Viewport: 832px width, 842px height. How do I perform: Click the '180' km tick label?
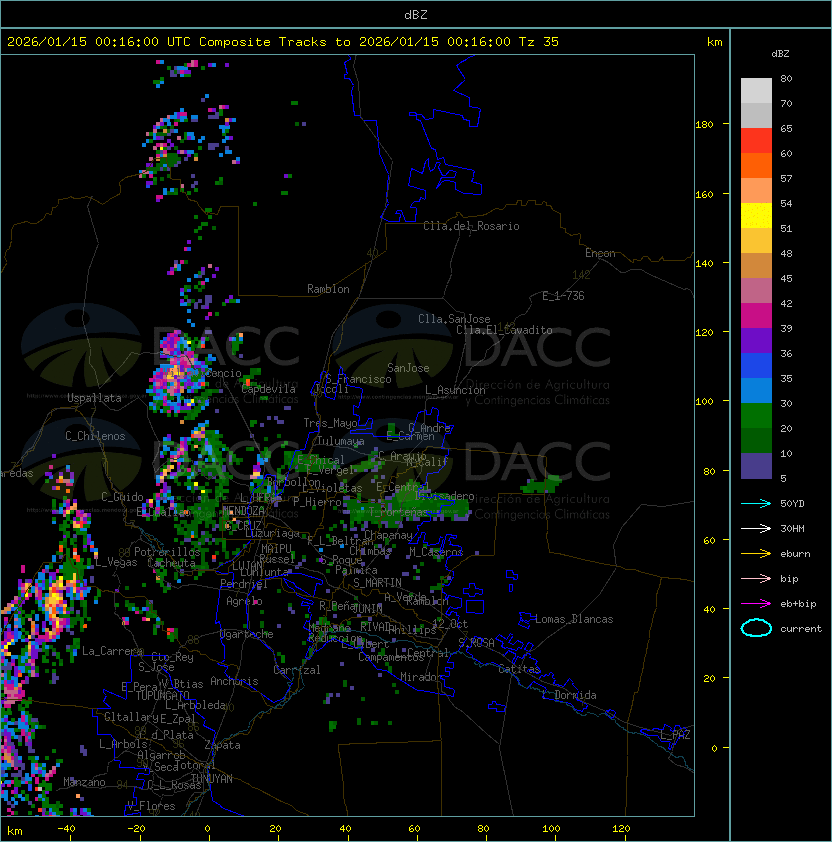[704, 125]
